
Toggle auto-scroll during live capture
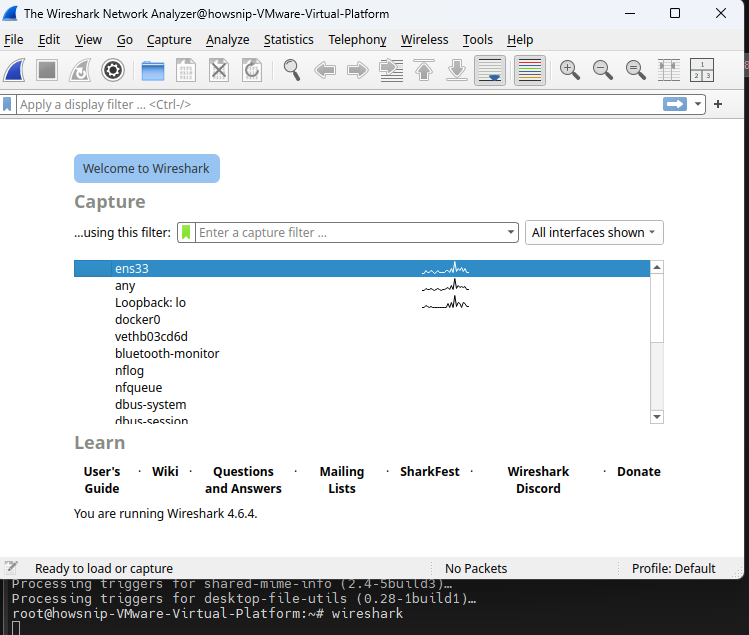click(490, 70)
